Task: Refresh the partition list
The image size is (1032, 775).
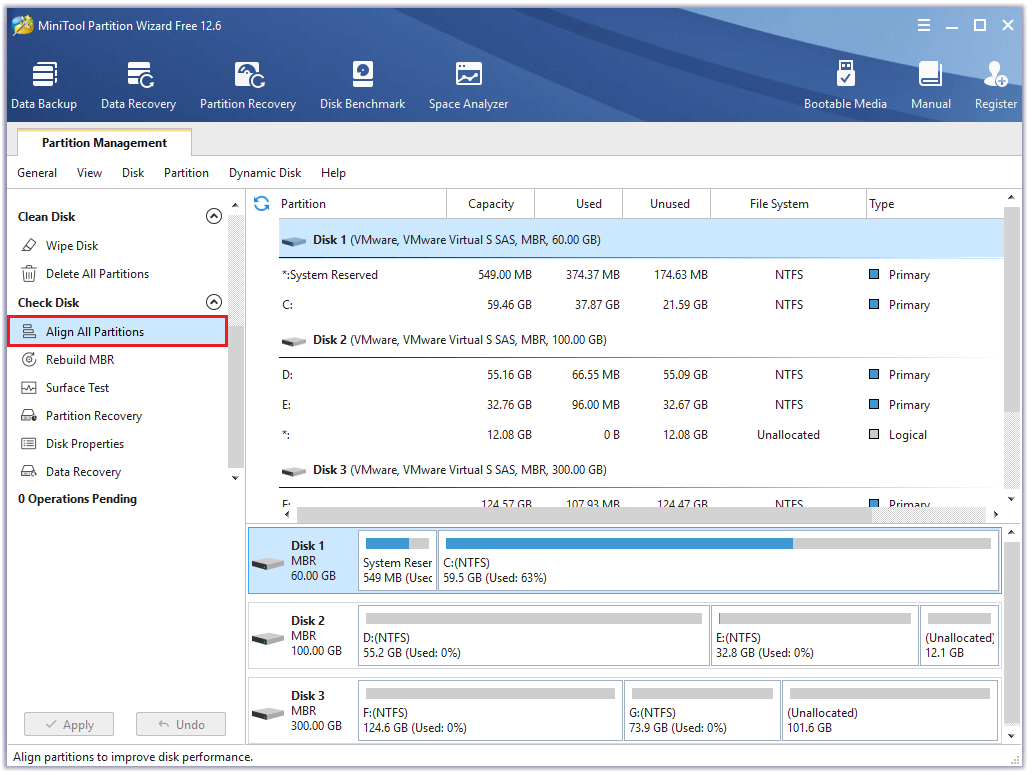Action: (262, 204)
